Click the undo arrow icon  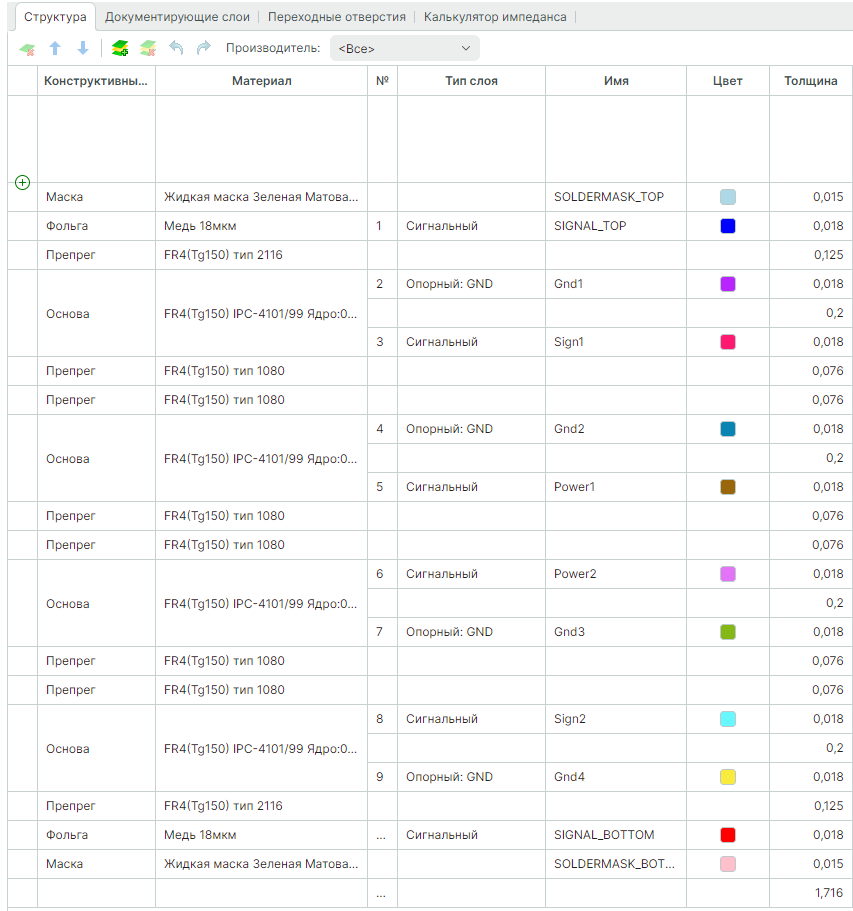176,48
